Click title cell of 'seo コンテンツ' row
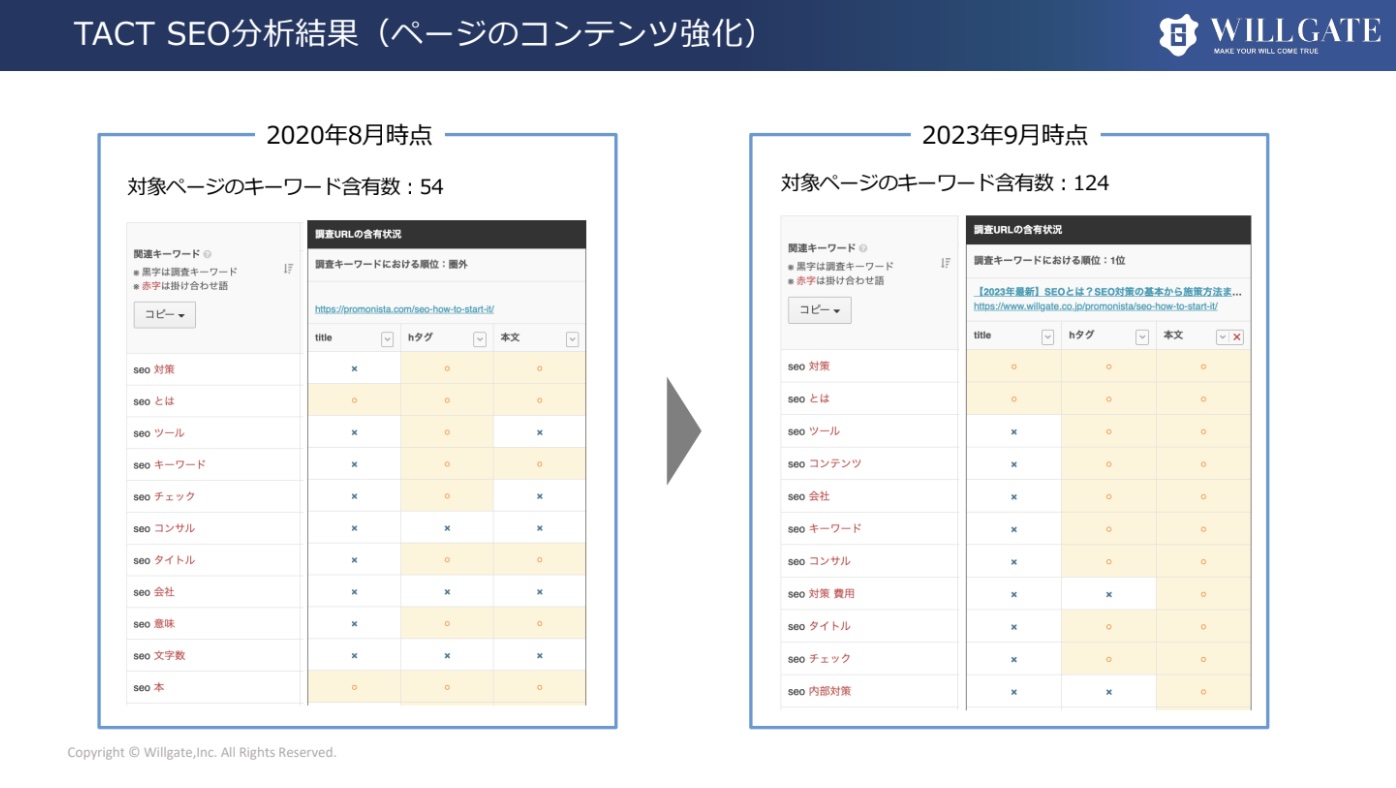 (x=1014, y=464)
